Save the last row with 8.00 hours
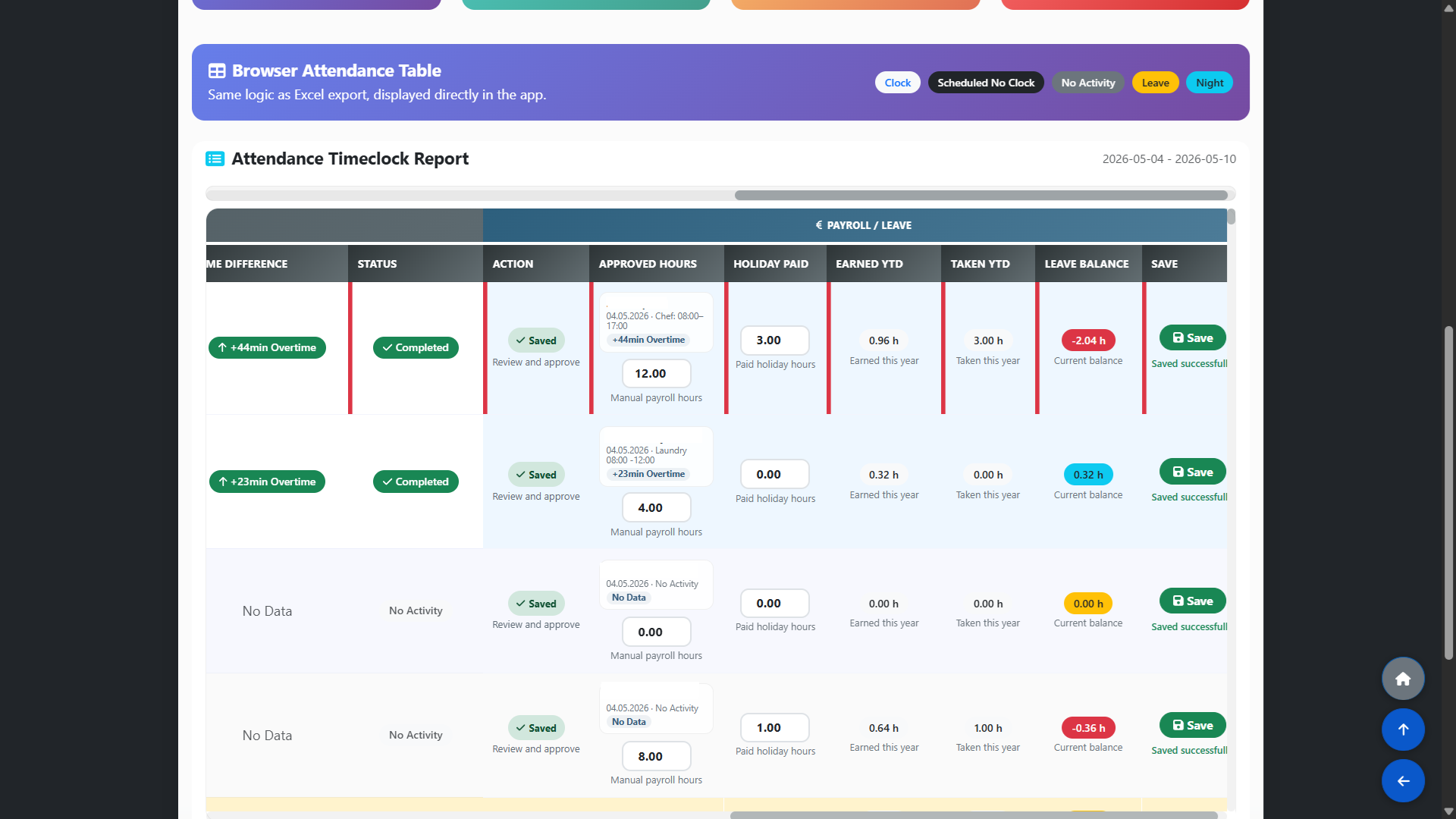 tap(1193, 726)
